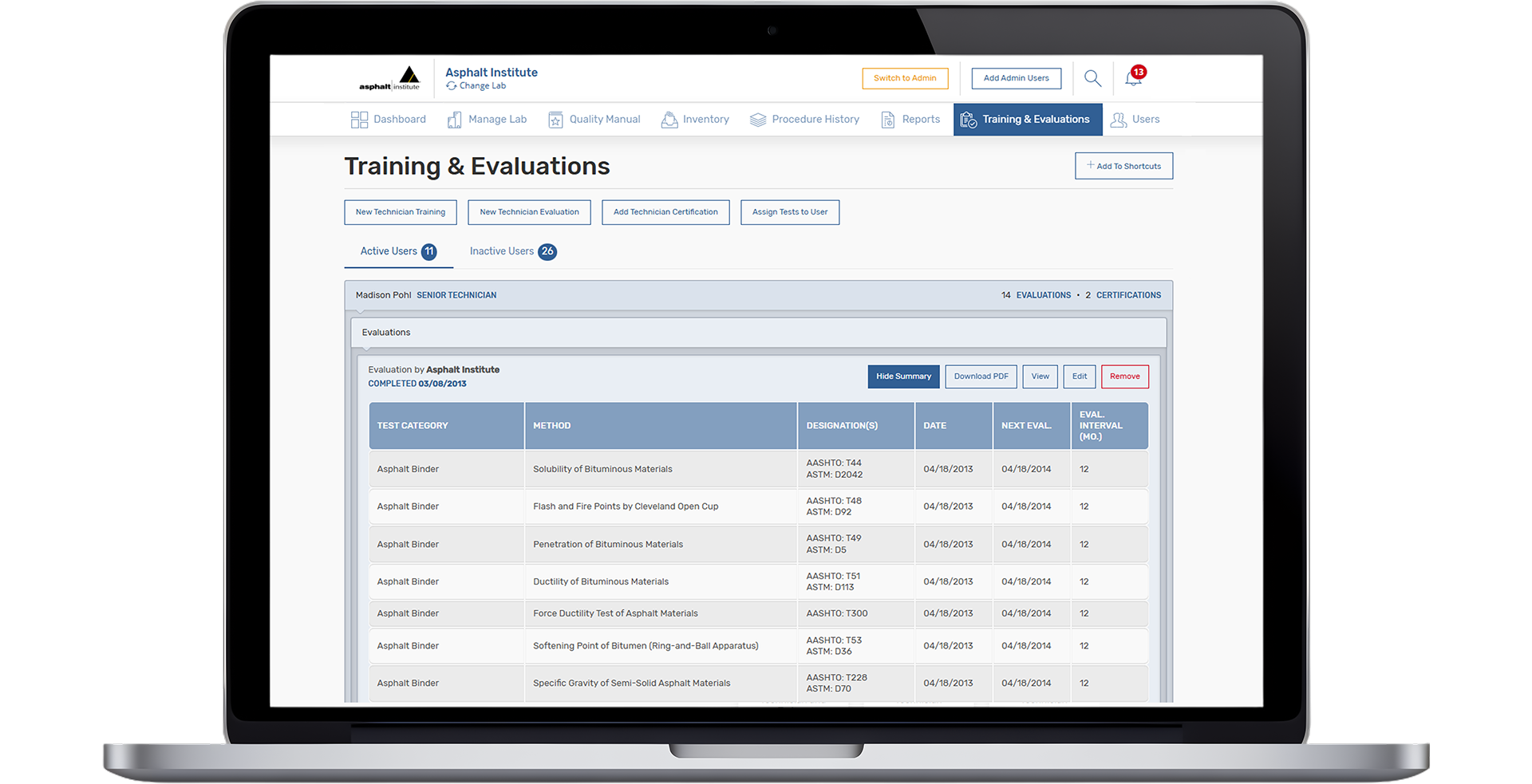Open the Quality Manual star icon
1532x784 pixels.
[x=555, y=119]
